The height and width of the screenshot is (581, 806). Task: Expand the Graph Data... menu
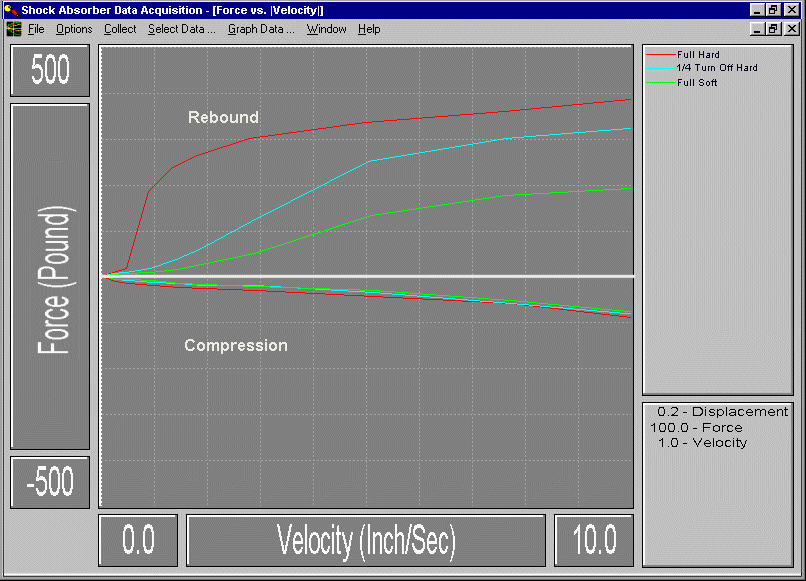tap(261, 29)
